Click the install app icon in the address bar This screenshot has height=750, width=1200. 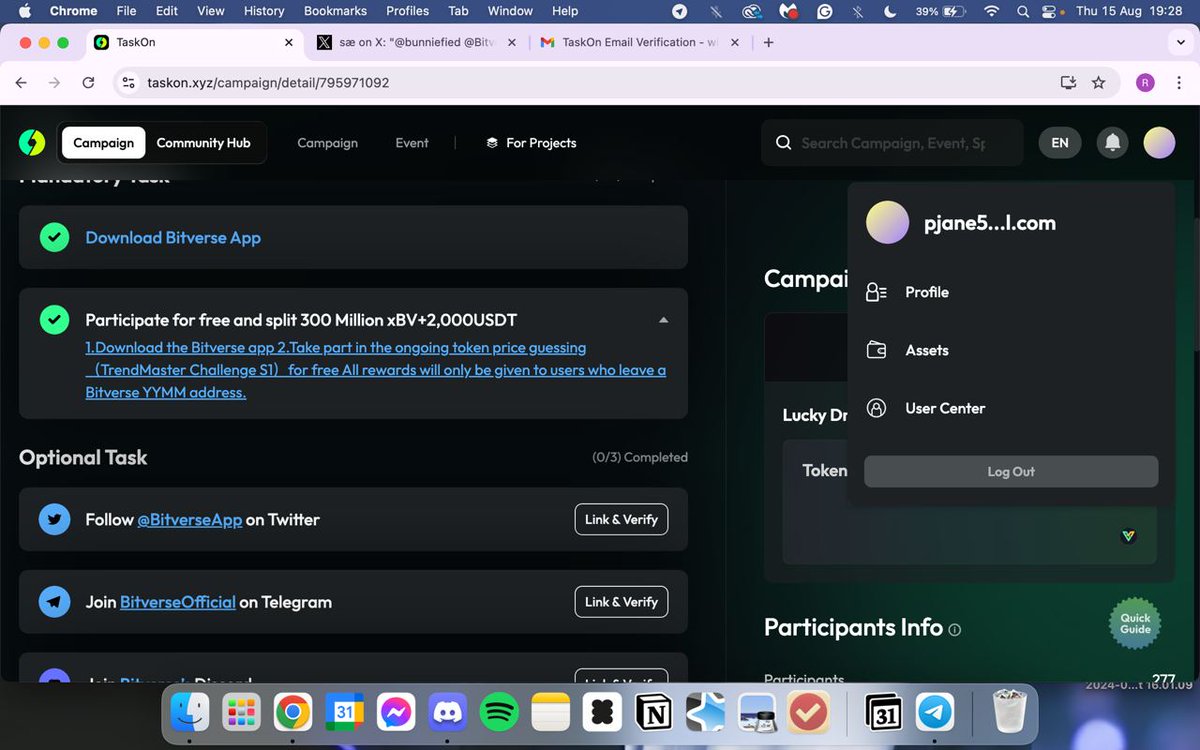point(1068,83)
